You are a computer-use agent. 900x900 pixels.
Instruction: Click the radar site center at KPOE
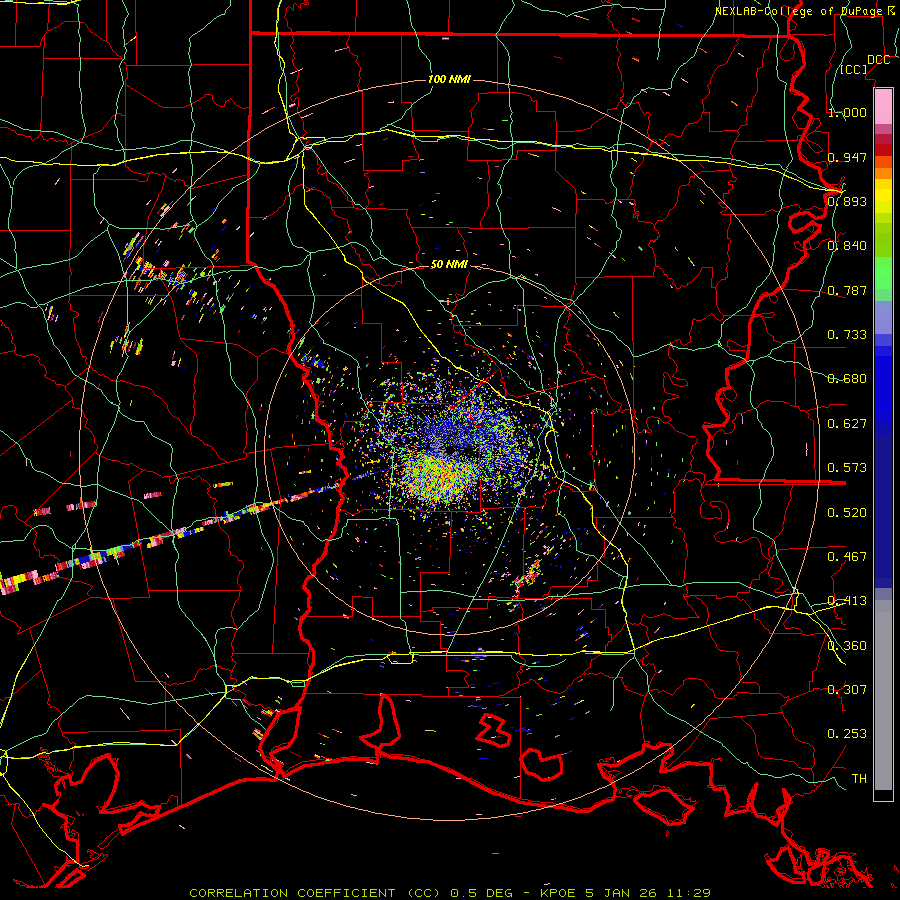(x=451, y=451)
